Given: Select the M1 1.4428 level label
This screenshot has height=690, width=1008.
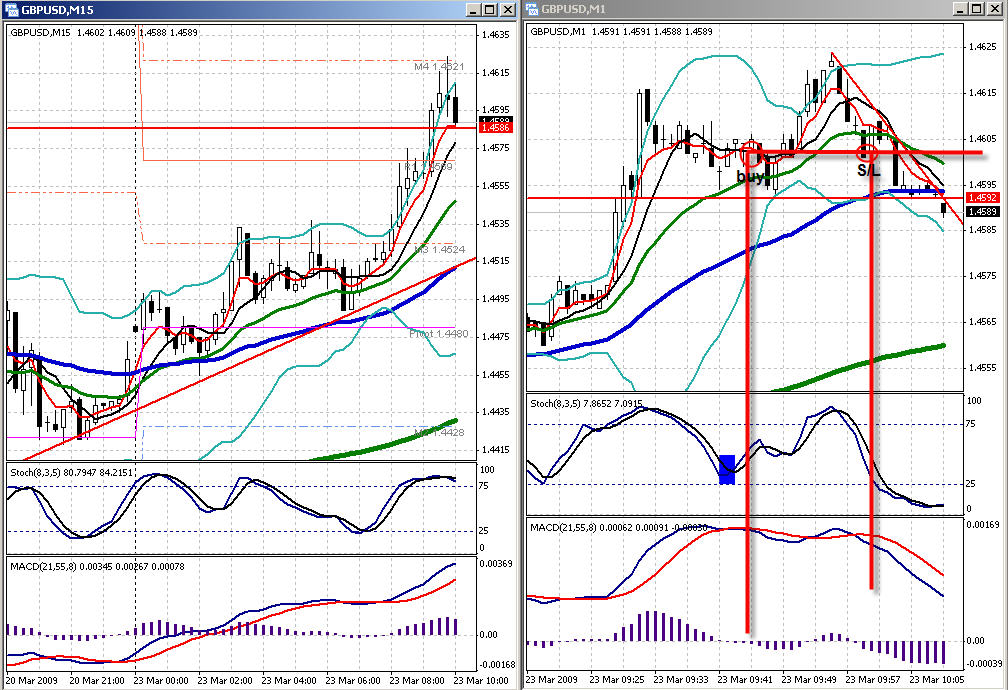Looking at the screenshot, I should [x=439, y=432].
